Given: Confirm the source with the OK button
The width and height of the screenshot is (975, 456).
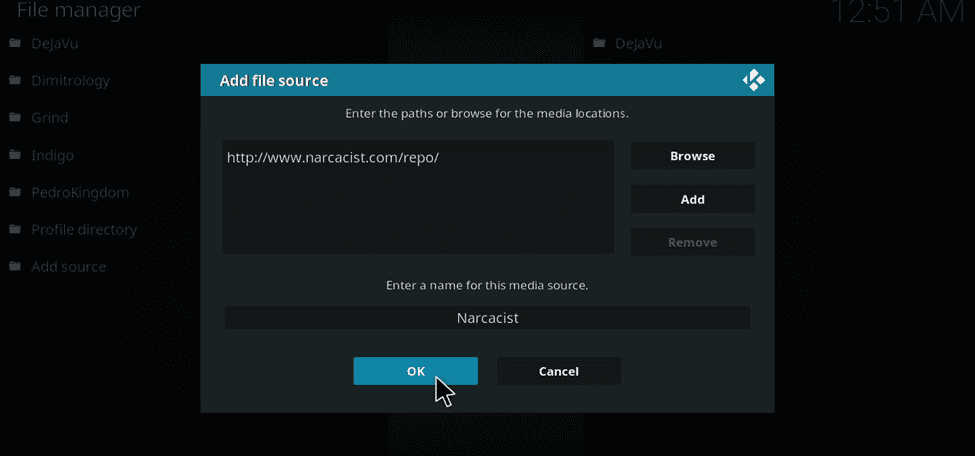Looking at the screenshot, I should (x=415, y=371).
